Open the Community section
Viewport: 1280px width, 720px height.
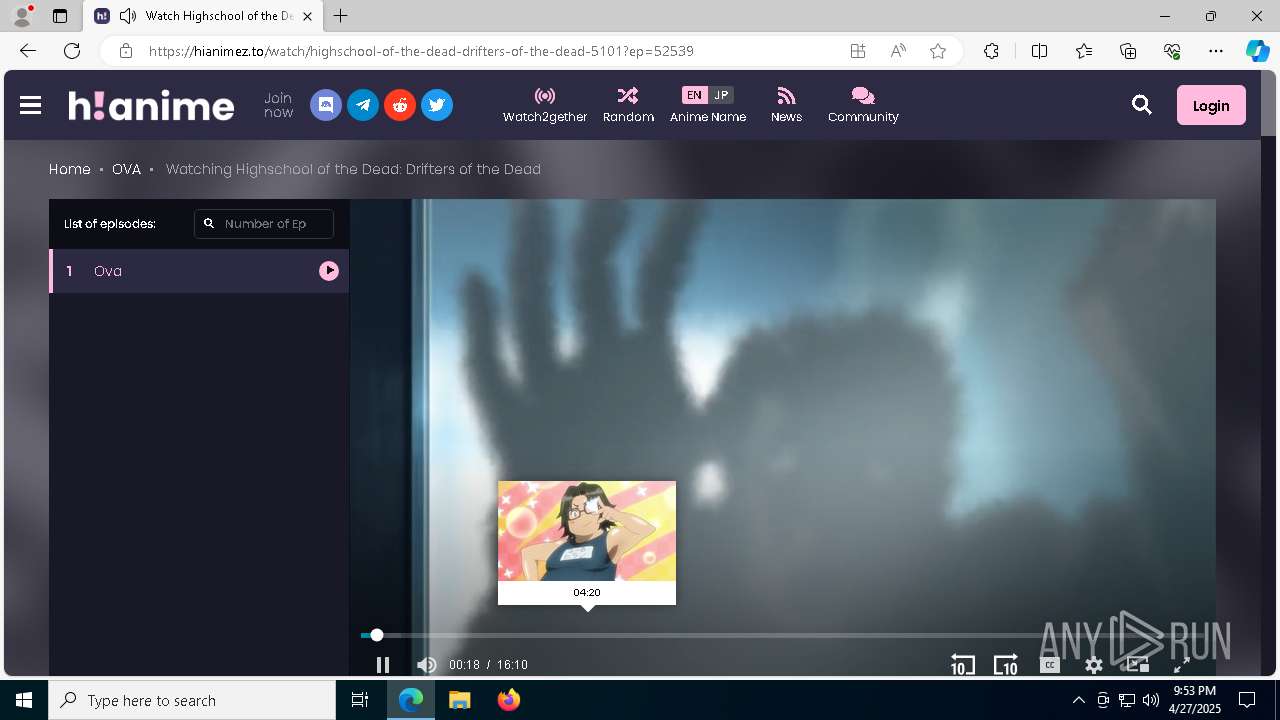(863, 105)
